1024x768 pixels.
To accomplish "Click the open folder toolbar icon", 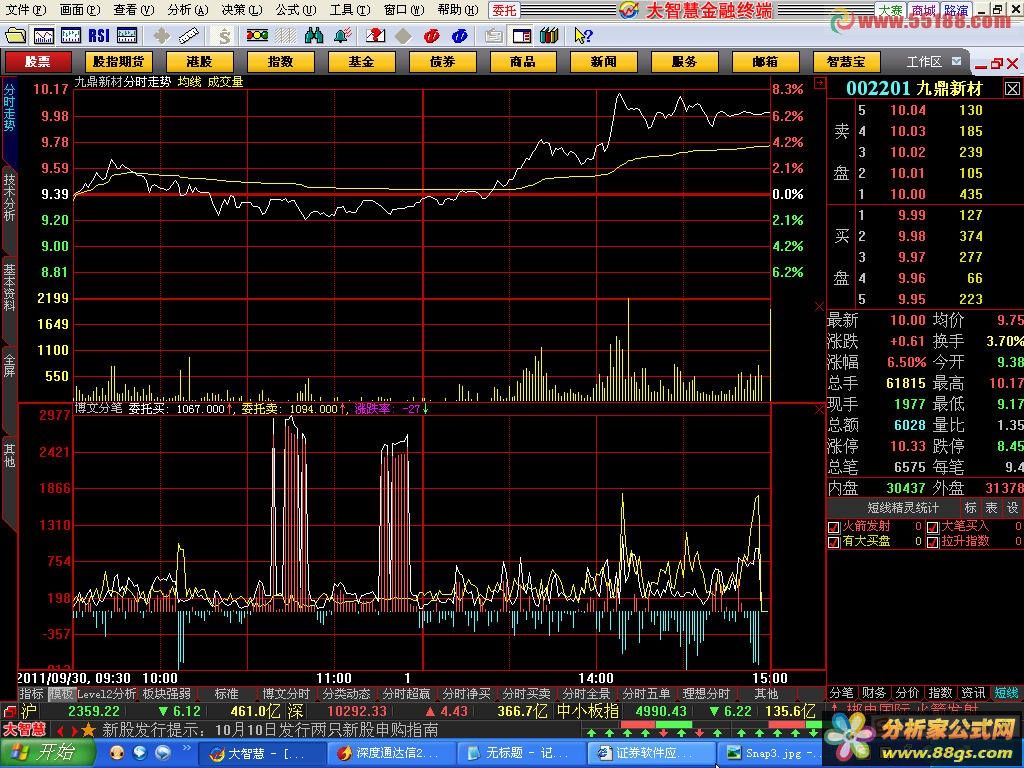I will pos(15,36).
